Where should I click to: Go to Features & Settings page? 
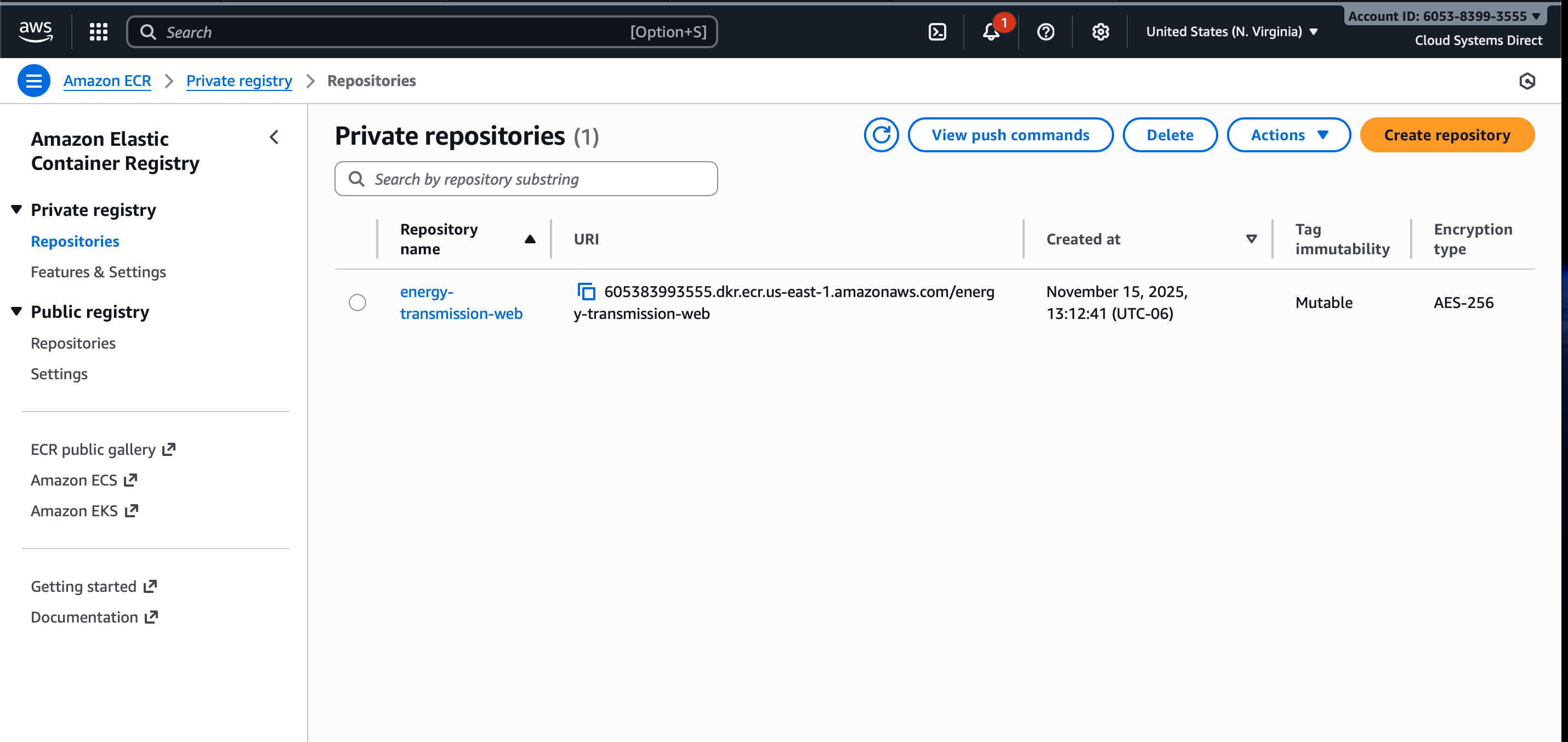tap(98, 272)
